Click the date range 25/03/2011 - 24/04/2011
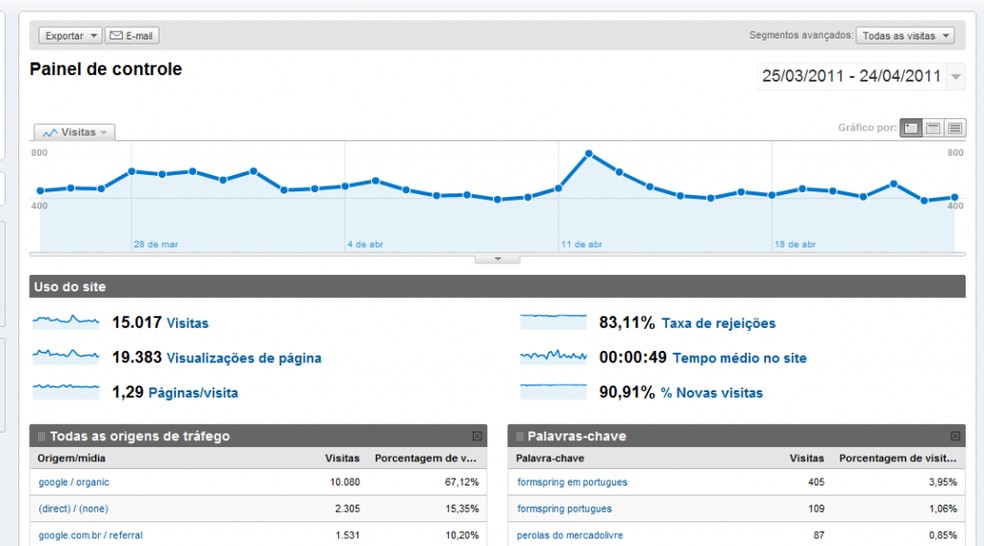 pos(852,76)
